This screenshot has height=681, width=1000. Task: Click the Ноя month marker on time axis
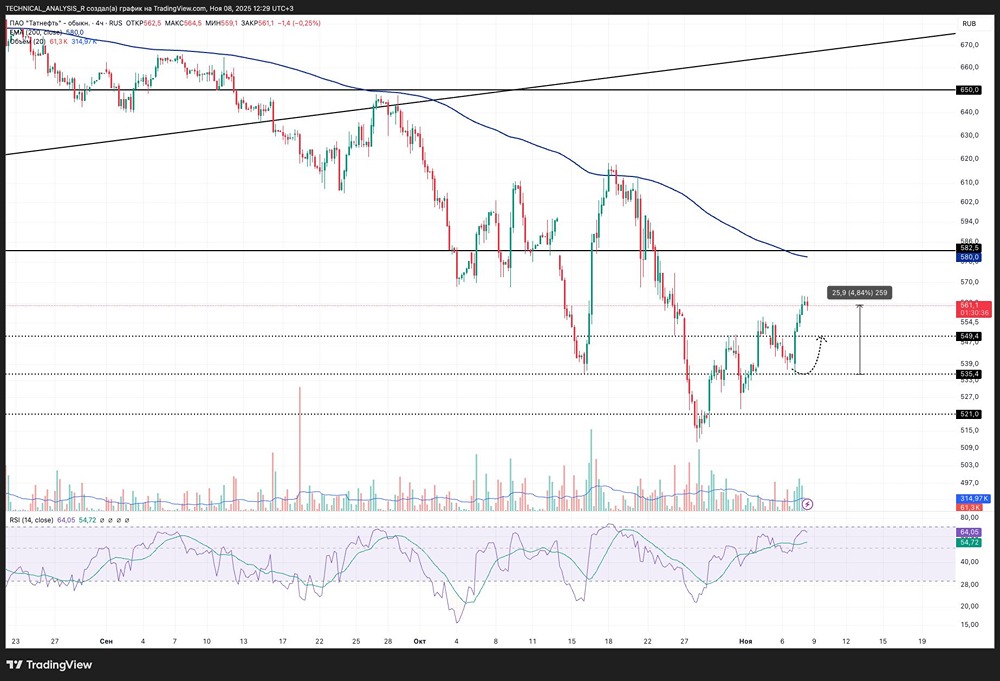pyautogui.click(x=744, y=639)
